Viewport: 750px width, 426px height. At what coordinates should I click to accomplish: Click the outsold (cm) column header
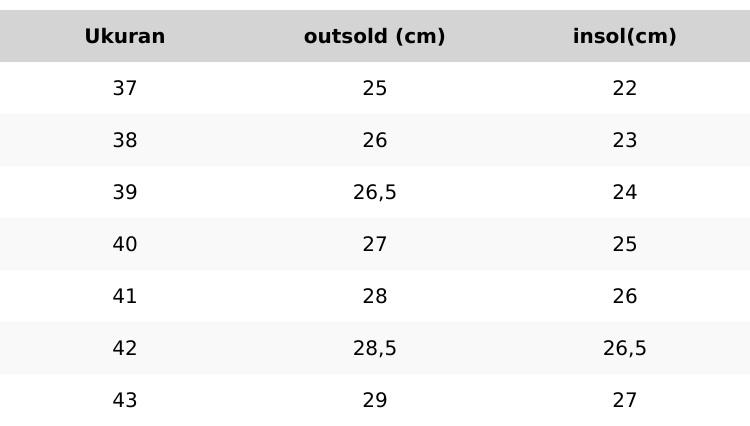(375, 37)
